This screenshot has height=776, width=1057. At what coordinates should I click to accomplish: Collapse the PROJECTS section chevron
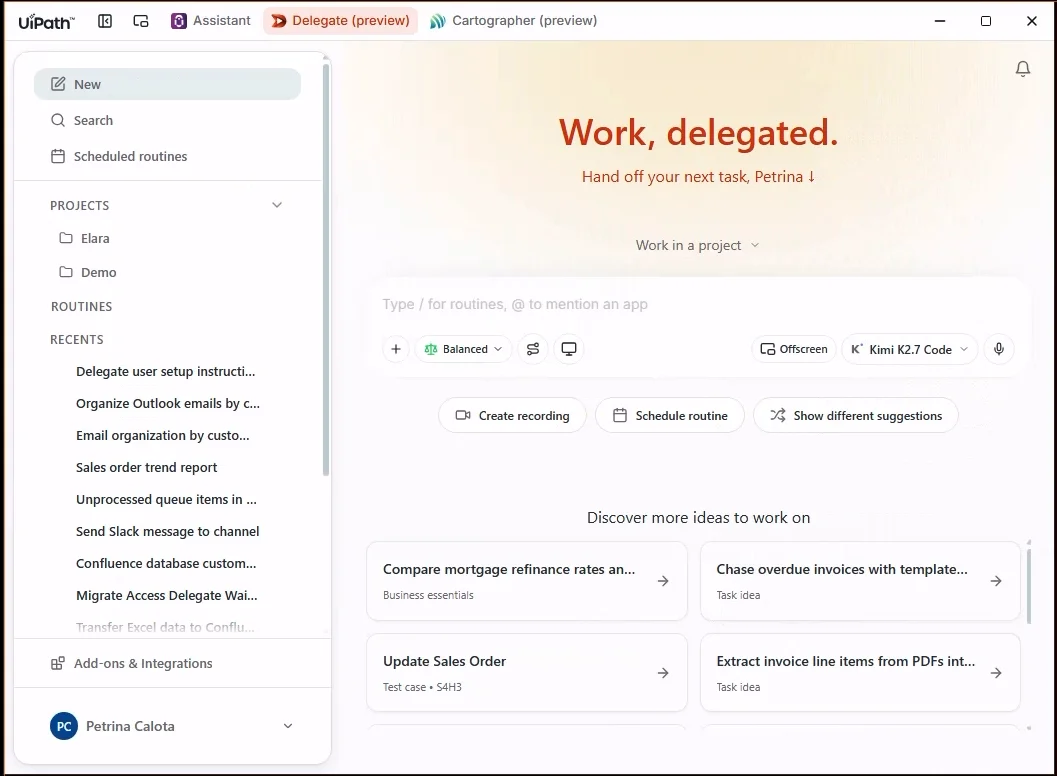277,205
